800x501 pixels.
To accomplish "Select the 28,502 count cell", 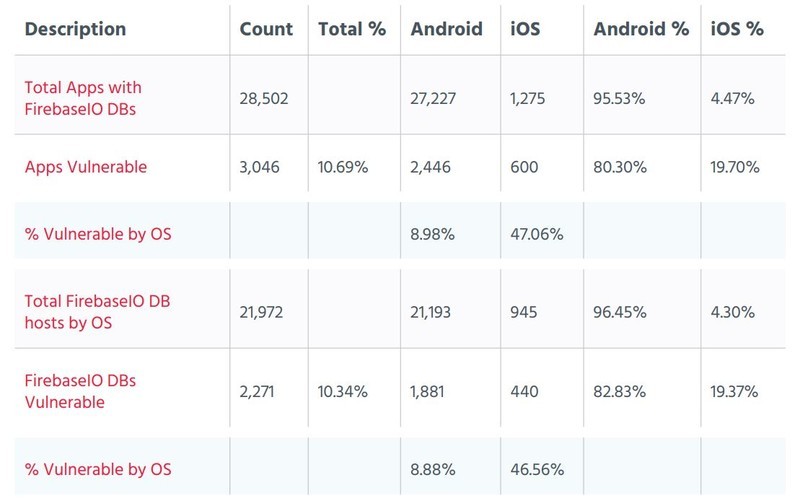I will click(264, 98).
